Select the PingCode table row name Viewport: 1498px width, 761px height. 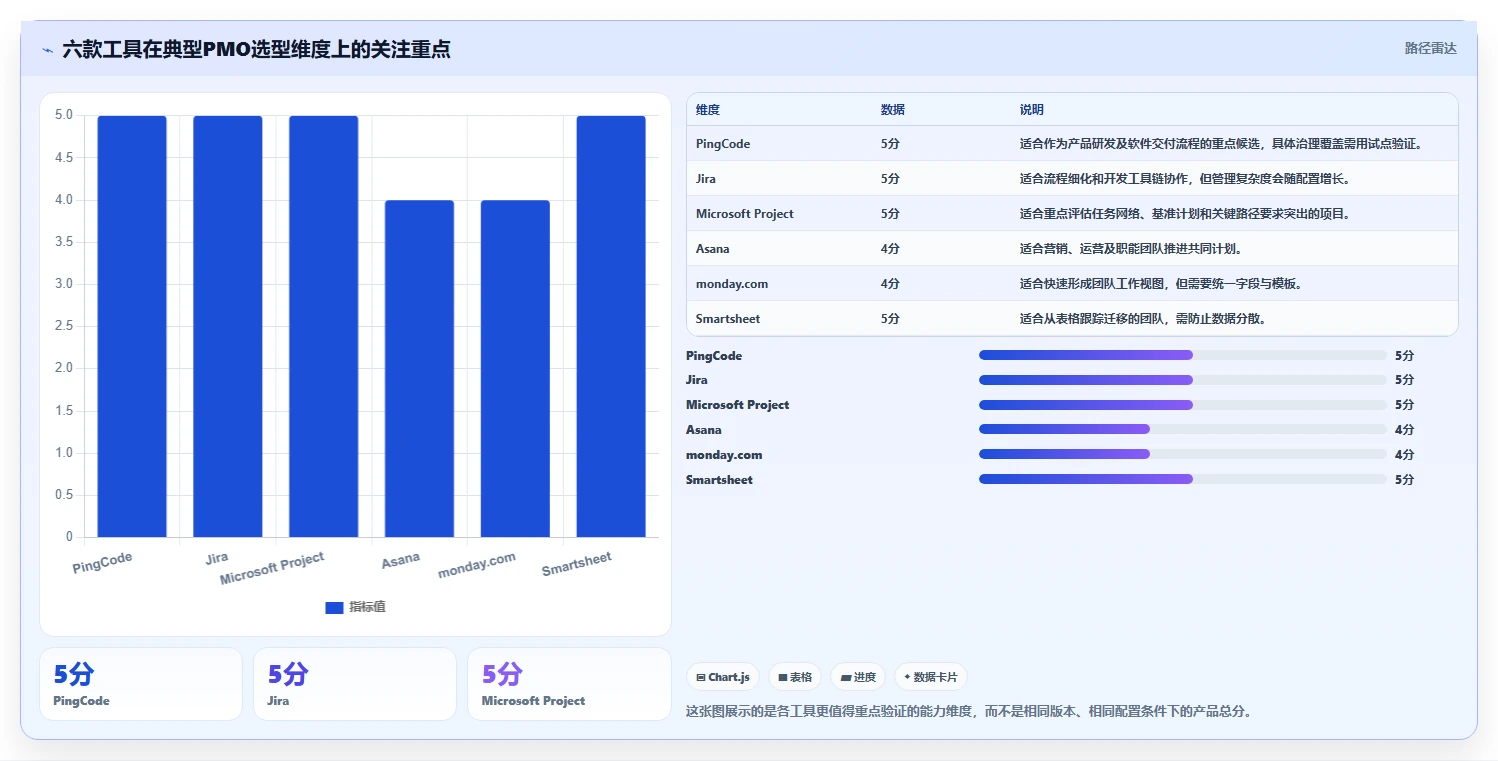tap(723, 144)
